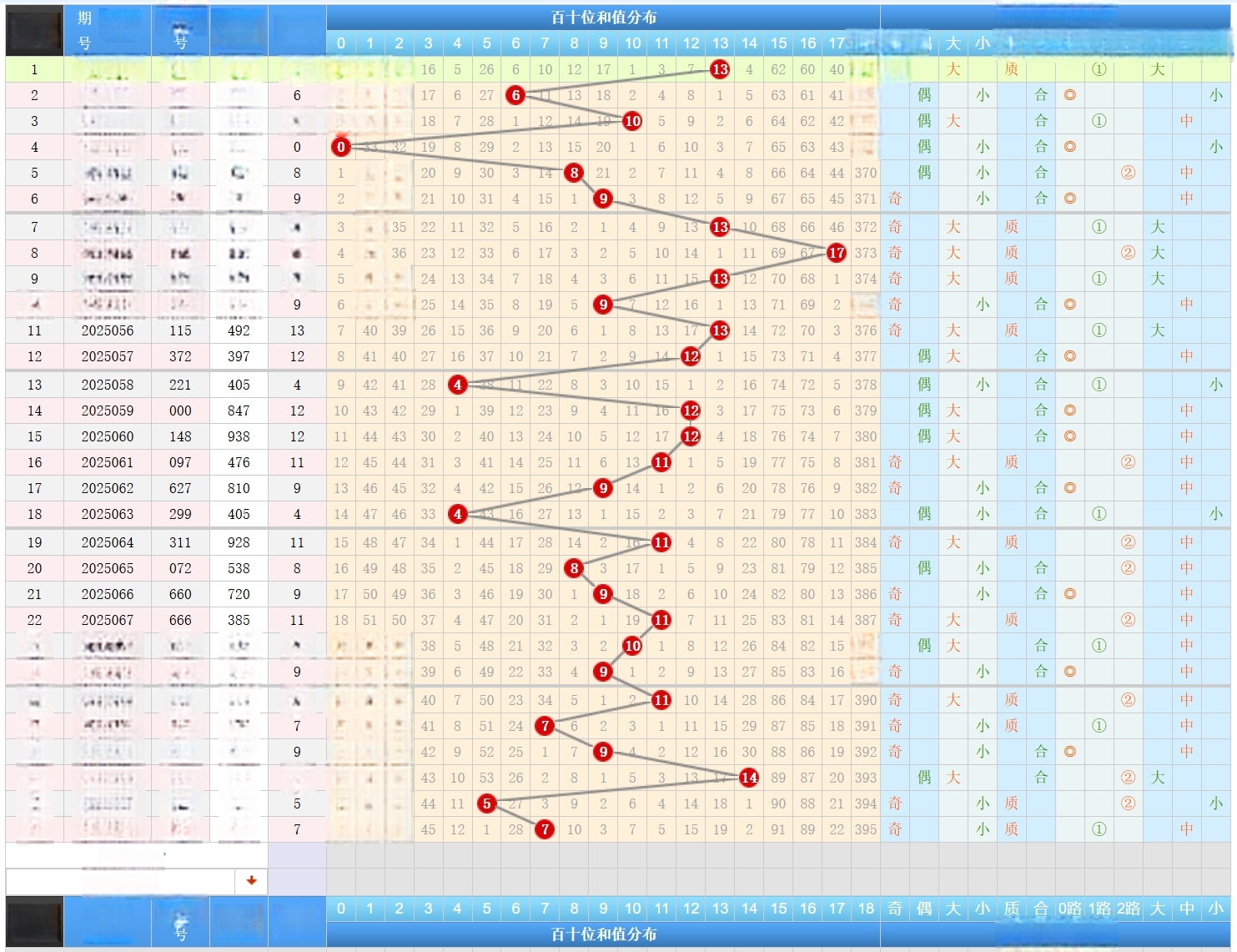
Task: Click red ball 0 in row 4
Action: point(340,147)
